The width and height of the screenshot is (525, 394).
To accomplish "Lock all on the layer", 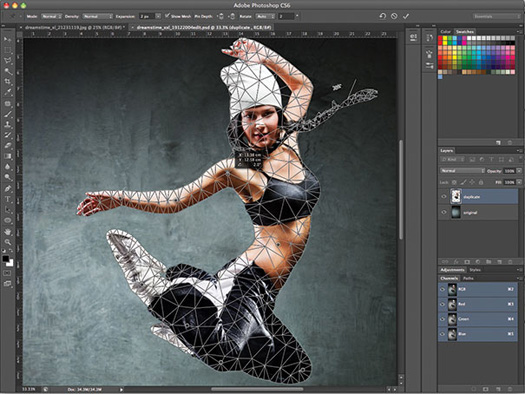I will coord(481,182).
